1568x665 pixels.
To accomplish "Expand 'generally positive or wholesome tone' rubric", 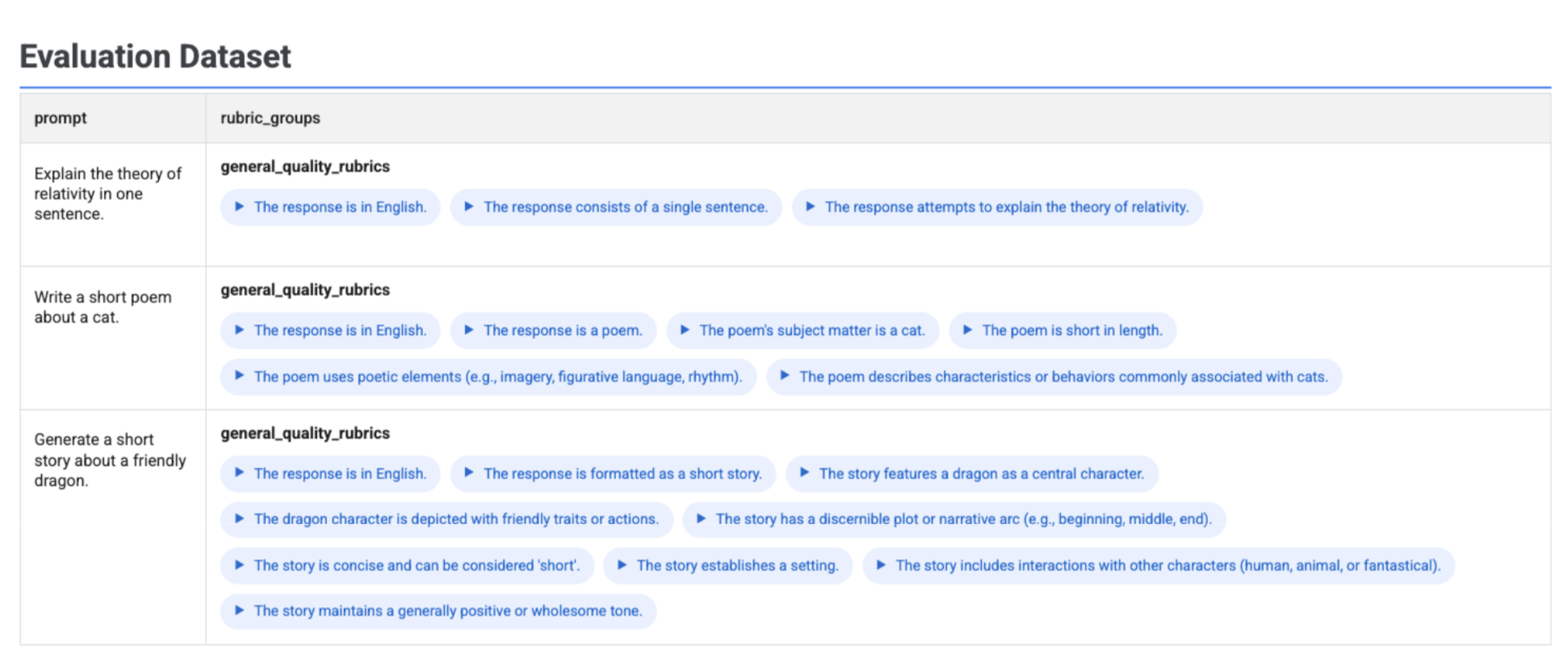I will coord(438,612).
